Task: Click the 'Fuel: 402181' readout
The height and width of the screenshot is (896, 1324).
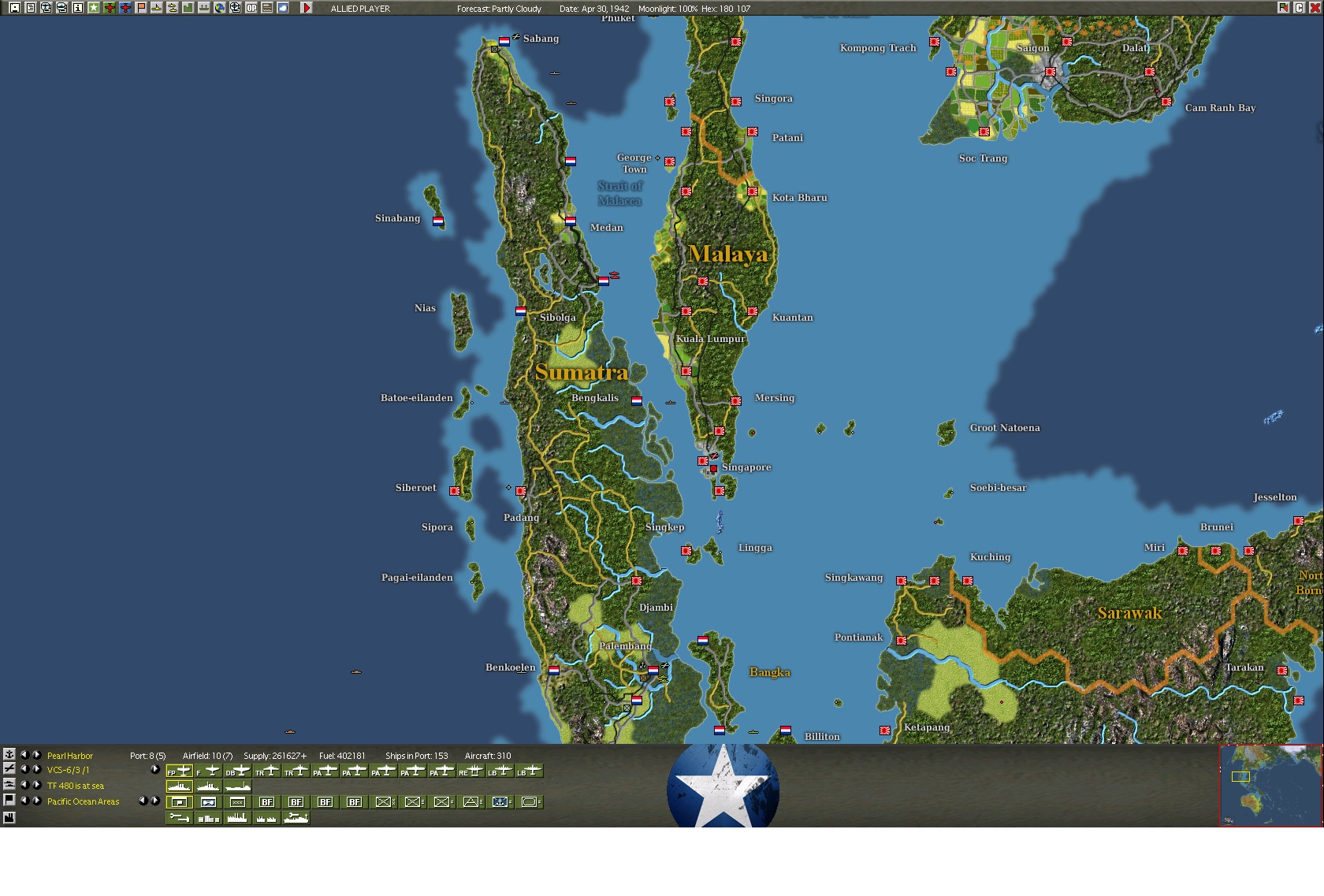Action: (x=342, y=756)
